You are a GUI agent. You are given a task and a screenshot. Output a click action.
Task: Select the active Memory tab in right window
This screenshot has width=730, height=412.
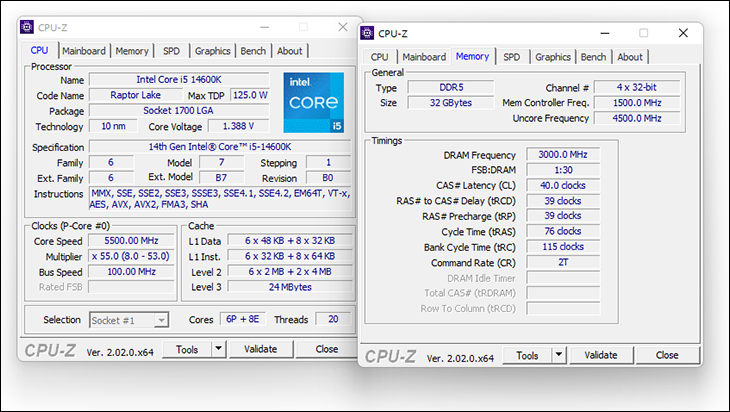click(472, 56)
